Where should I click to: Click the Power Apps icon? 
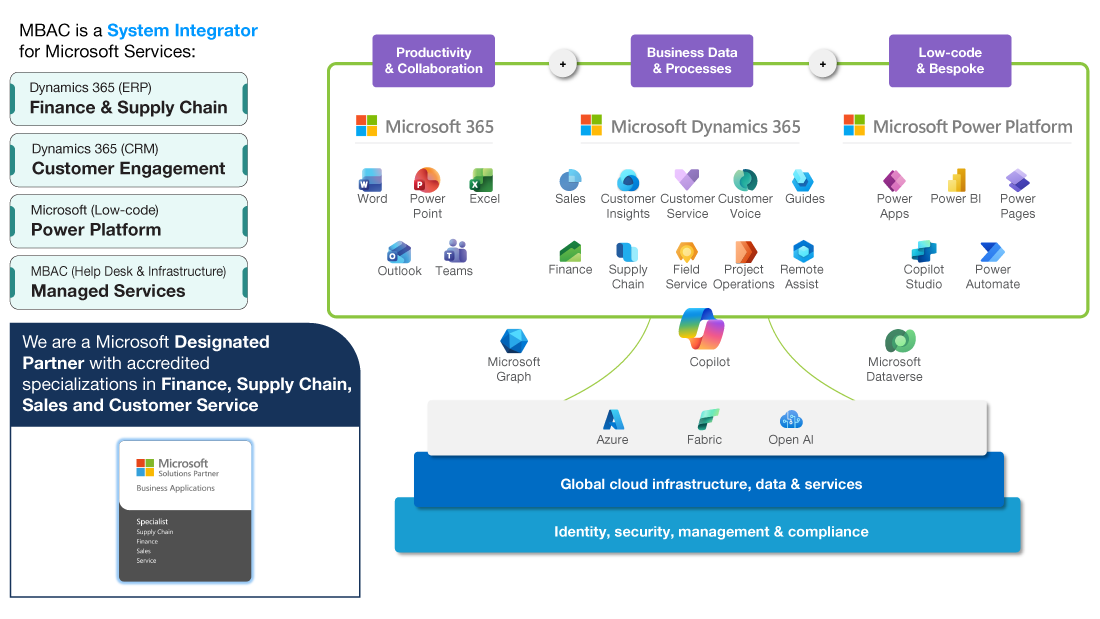(x=894, y=181)
